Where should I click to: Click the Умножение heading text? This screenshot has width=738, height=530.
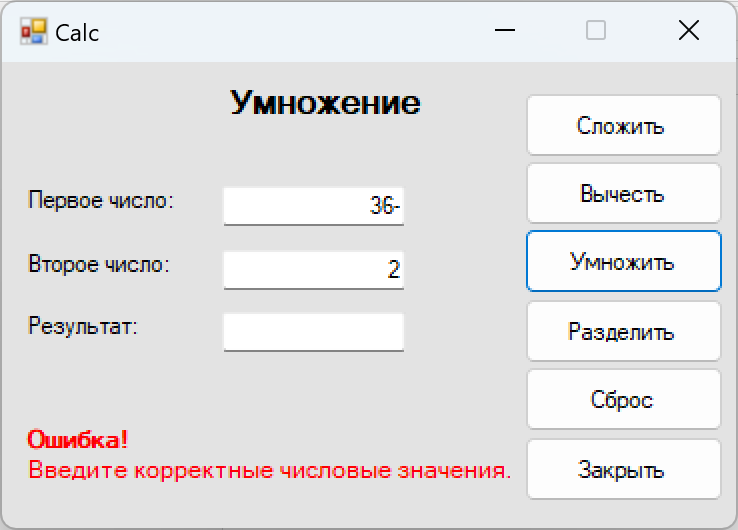(325, 102)
